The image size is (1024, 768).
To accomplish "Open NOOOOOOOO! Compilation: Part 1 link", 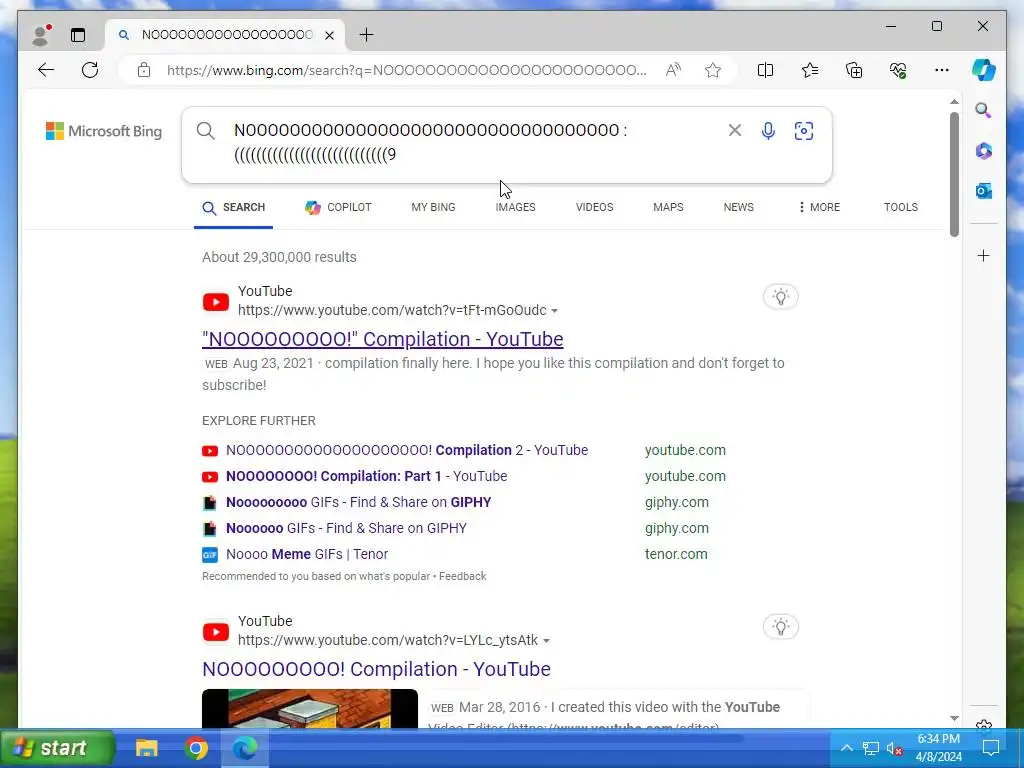I will (x=366, y=476).
